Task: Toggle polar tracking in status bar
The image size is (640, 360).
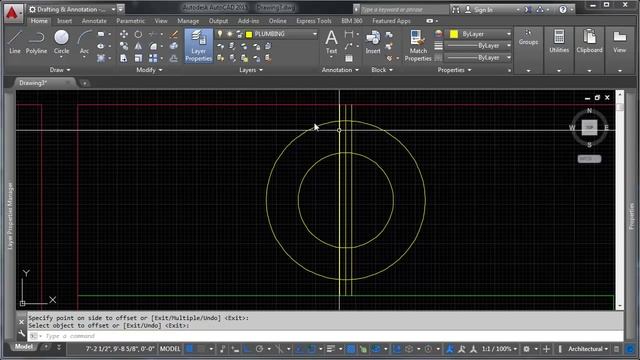Action: click(x=259, y=349)
